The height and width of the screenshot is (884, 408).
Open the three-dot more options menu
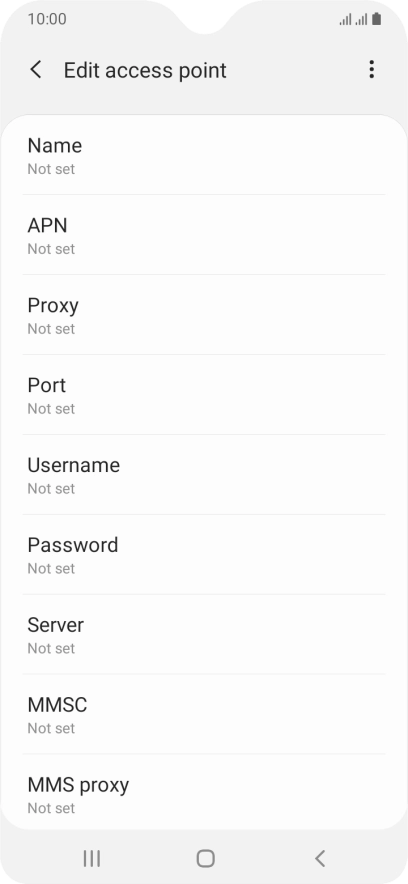(371, 69)
